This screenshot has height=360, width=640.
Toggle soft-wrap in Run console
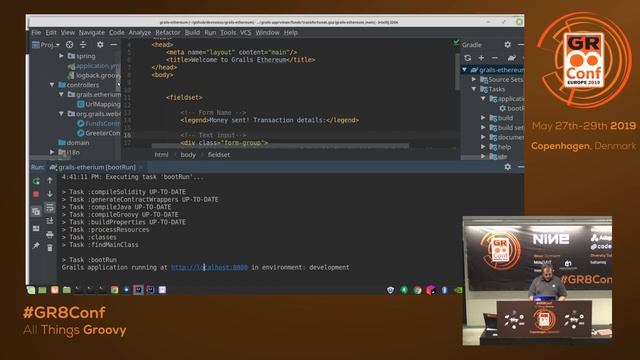tap(50, 207)
